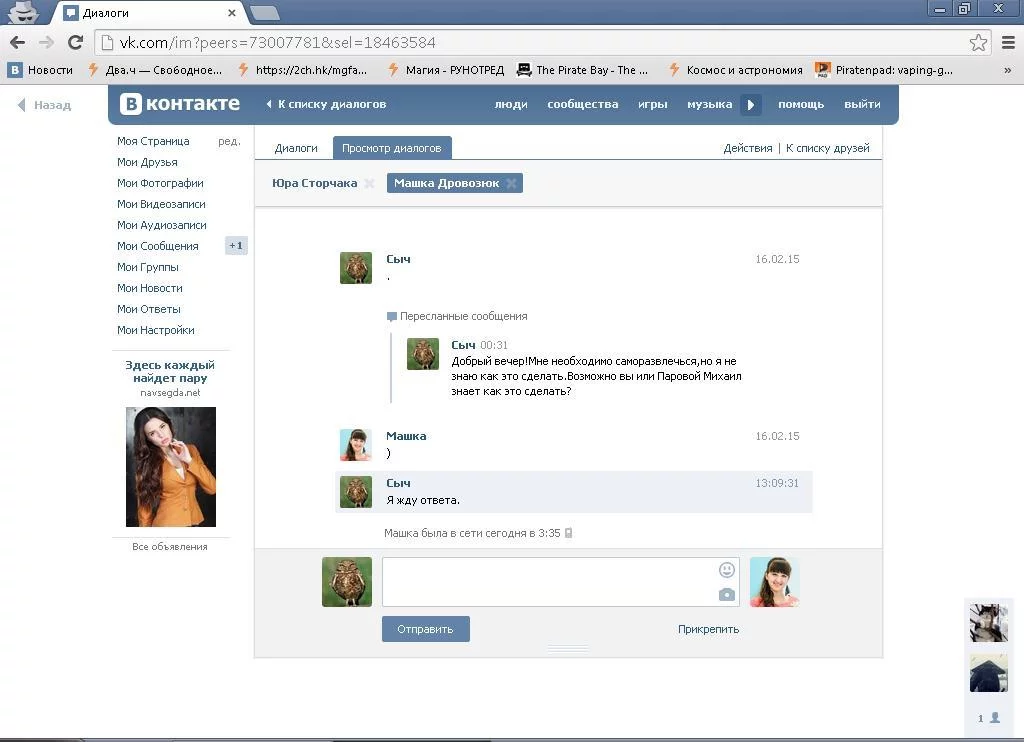Click the browser forward arrow
Image resolution: width=1024 pixels, height=742 pixels.
[46, 42]
